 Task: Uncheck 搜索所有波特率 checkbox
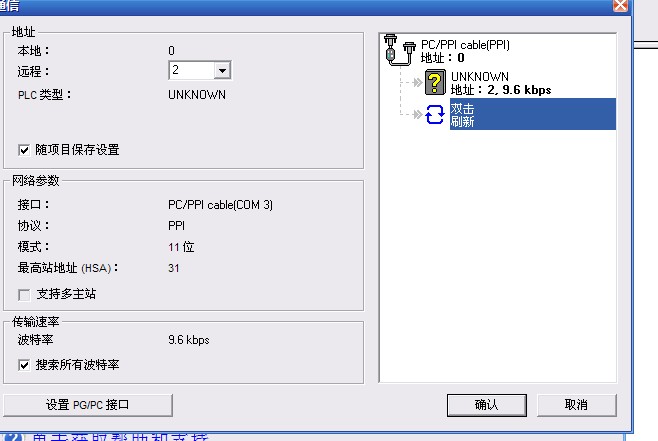(x=24, y=365)
